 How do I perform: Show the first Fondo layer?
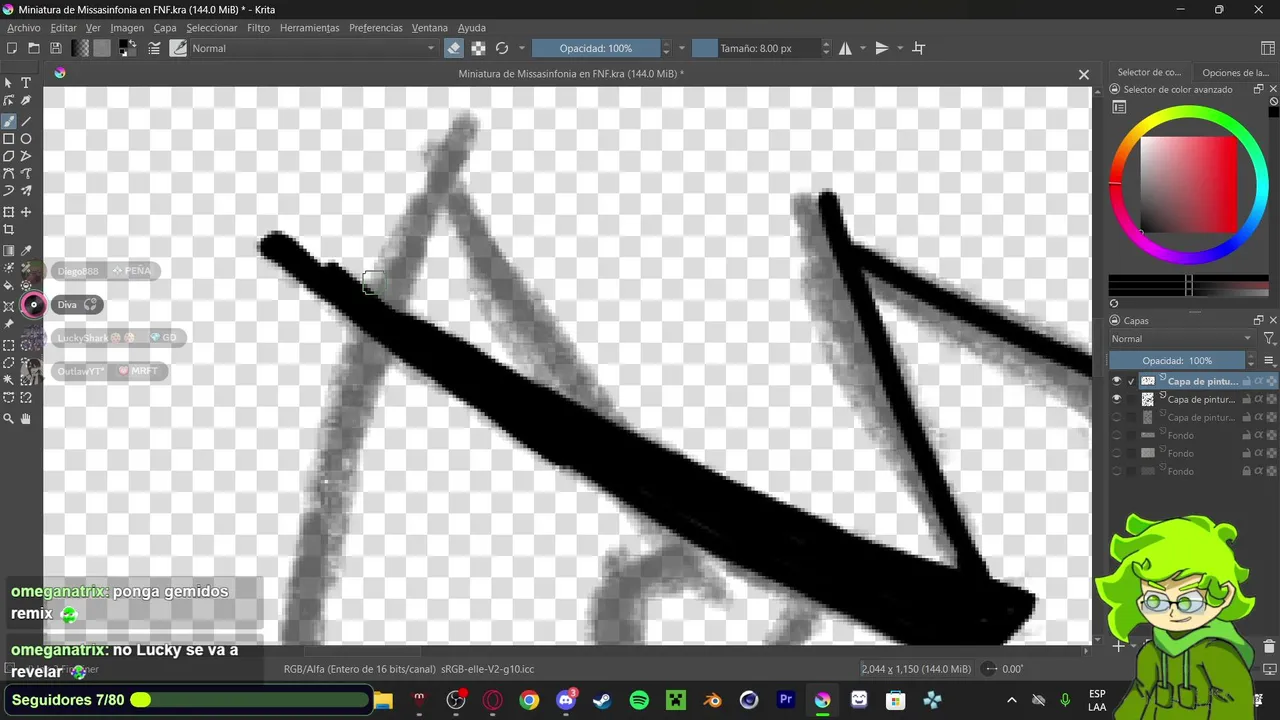click(1117, 435)
